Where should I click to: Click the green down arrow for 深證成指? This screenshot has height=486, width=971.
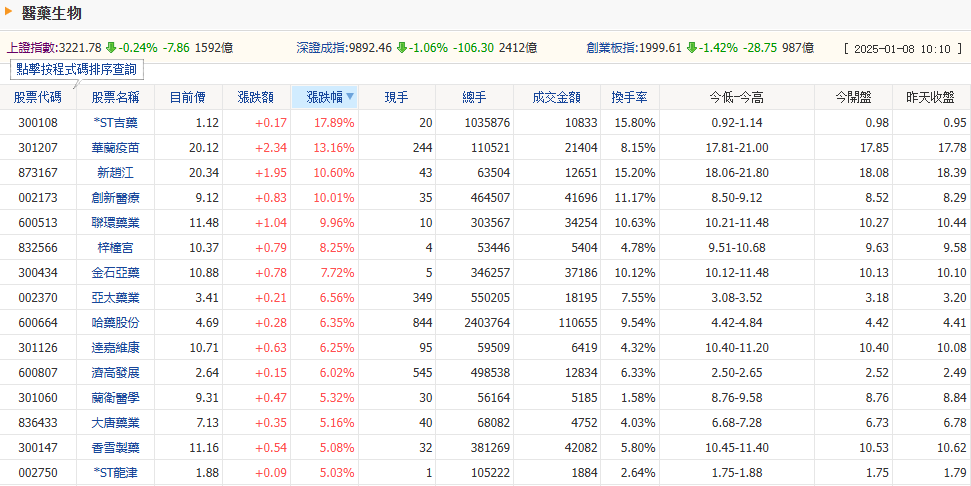pyautogui.click(x=402, y=47)
